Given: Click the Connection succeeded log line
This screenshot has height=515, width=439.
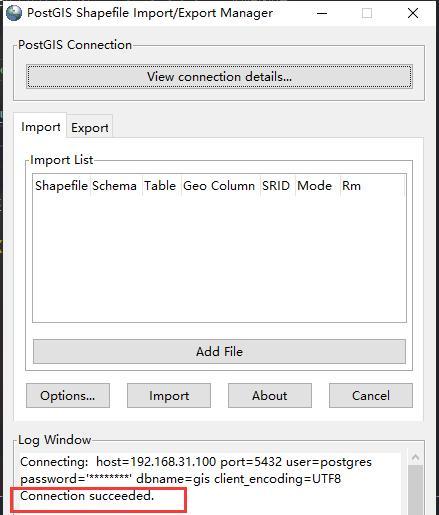Looking at the screenshot, I should tap(87, 496).
